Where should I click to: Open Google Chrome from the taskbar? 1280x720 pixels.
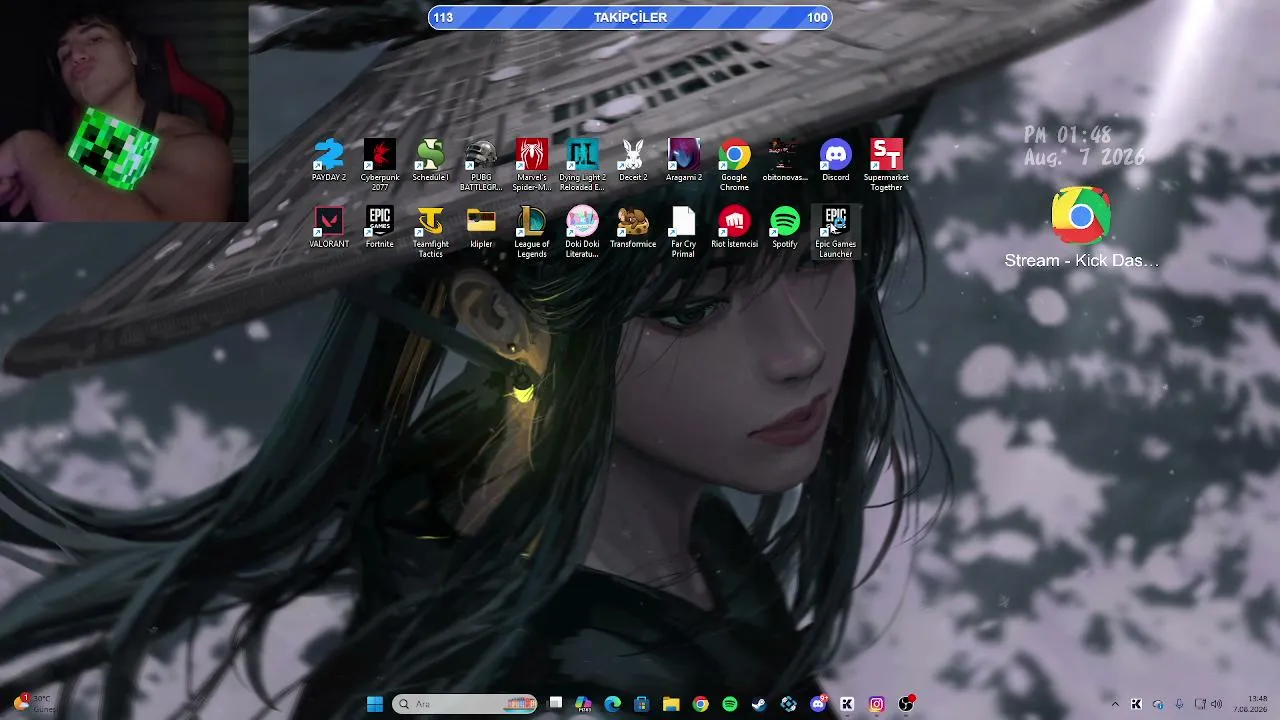tap(701, 704)
